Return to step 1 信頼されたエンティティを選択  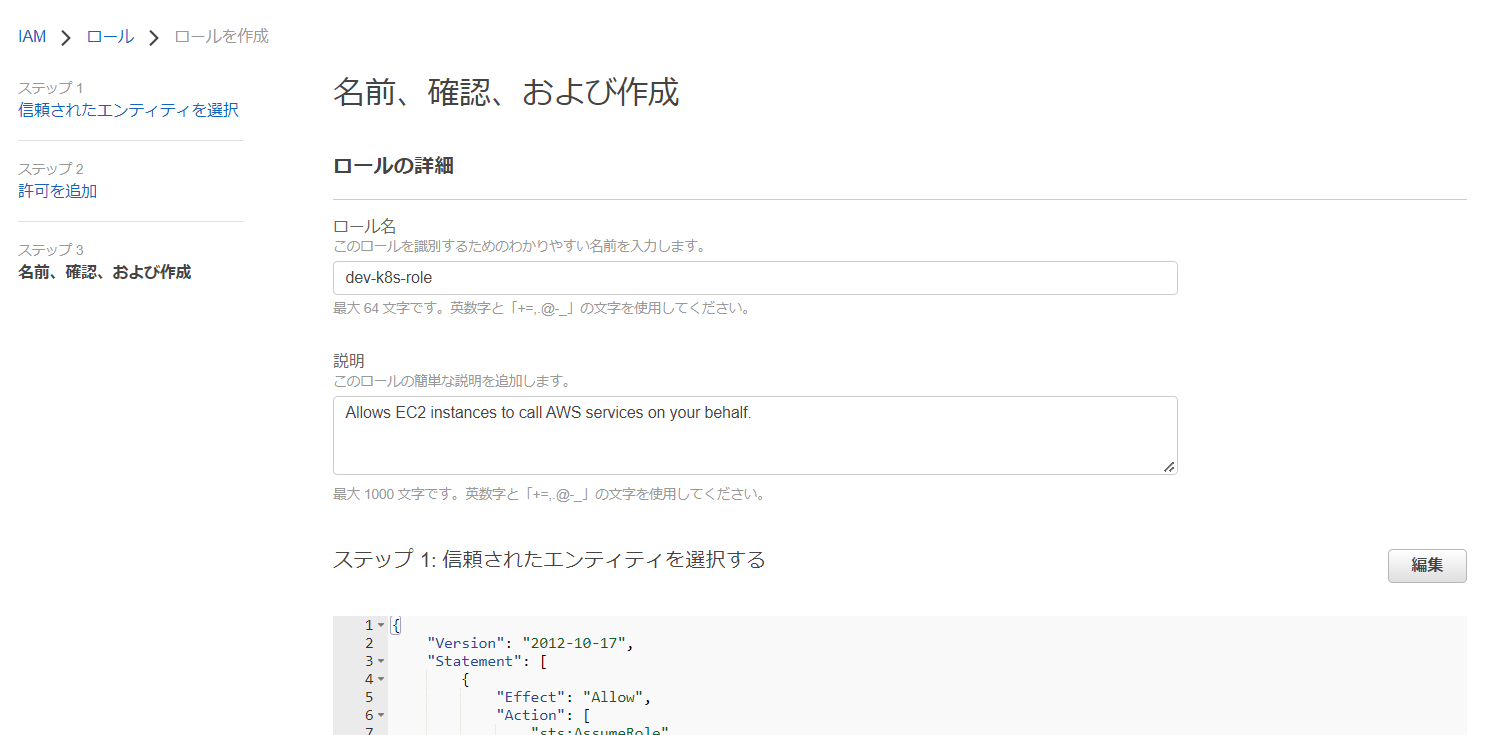[128, 110]
